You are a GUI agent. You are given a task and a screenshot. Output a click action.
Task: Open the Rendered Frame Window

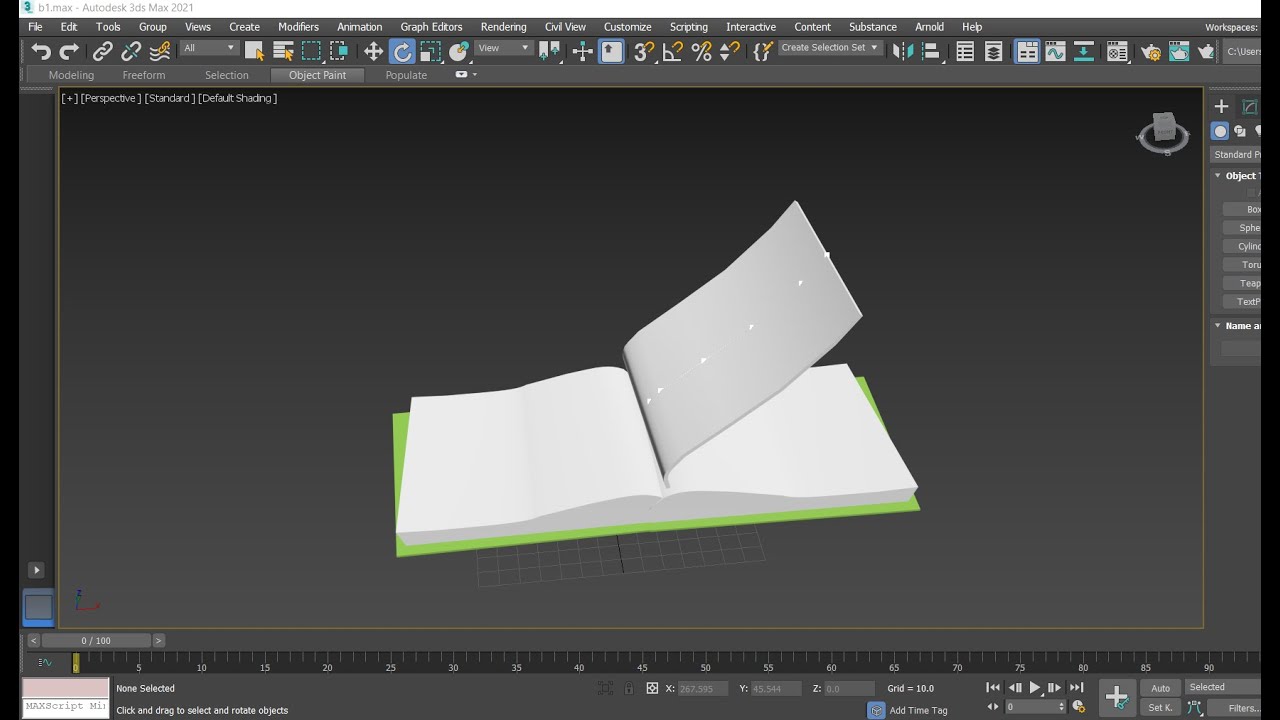pos(1179,51)
